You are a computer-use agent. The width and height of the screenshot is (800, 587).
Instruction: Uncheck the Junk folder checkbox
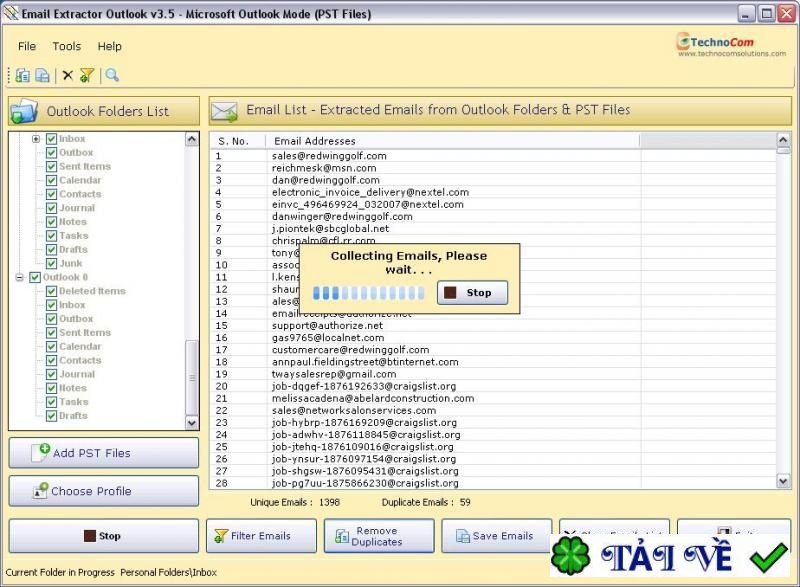51,264
